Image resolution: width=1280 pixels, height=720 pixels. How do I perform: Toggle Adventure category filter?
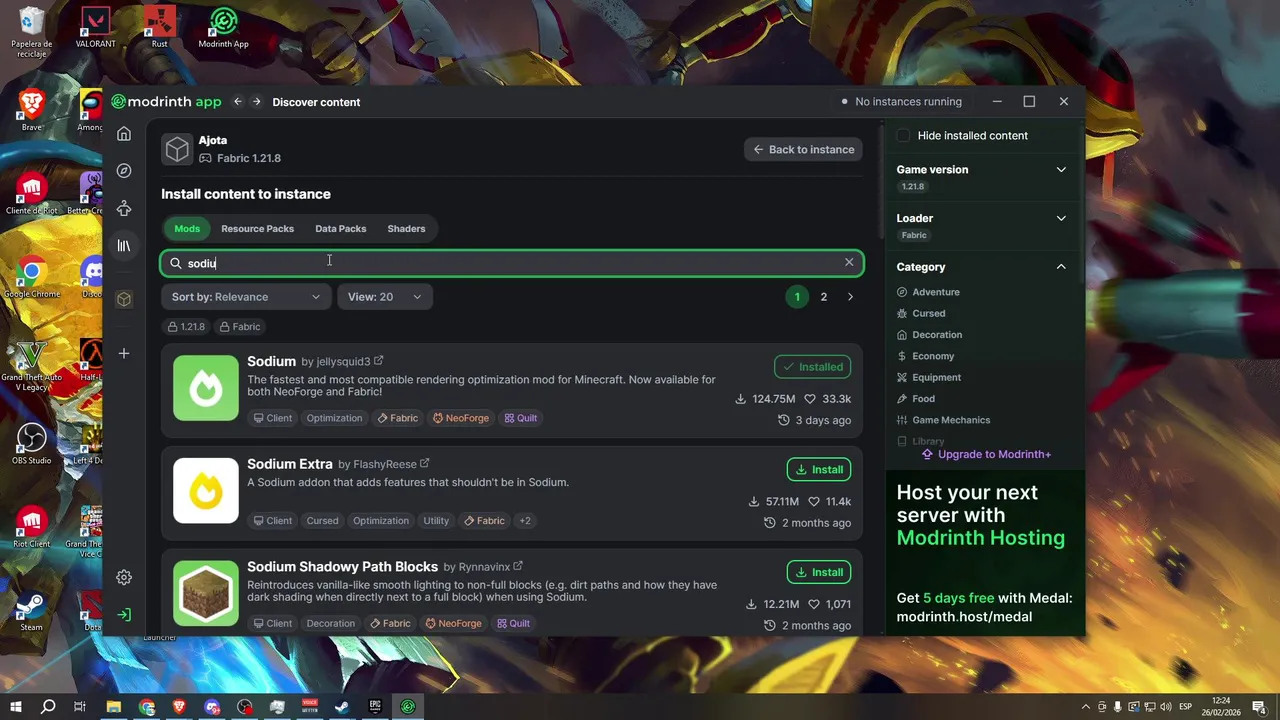[x=928, y=292]
